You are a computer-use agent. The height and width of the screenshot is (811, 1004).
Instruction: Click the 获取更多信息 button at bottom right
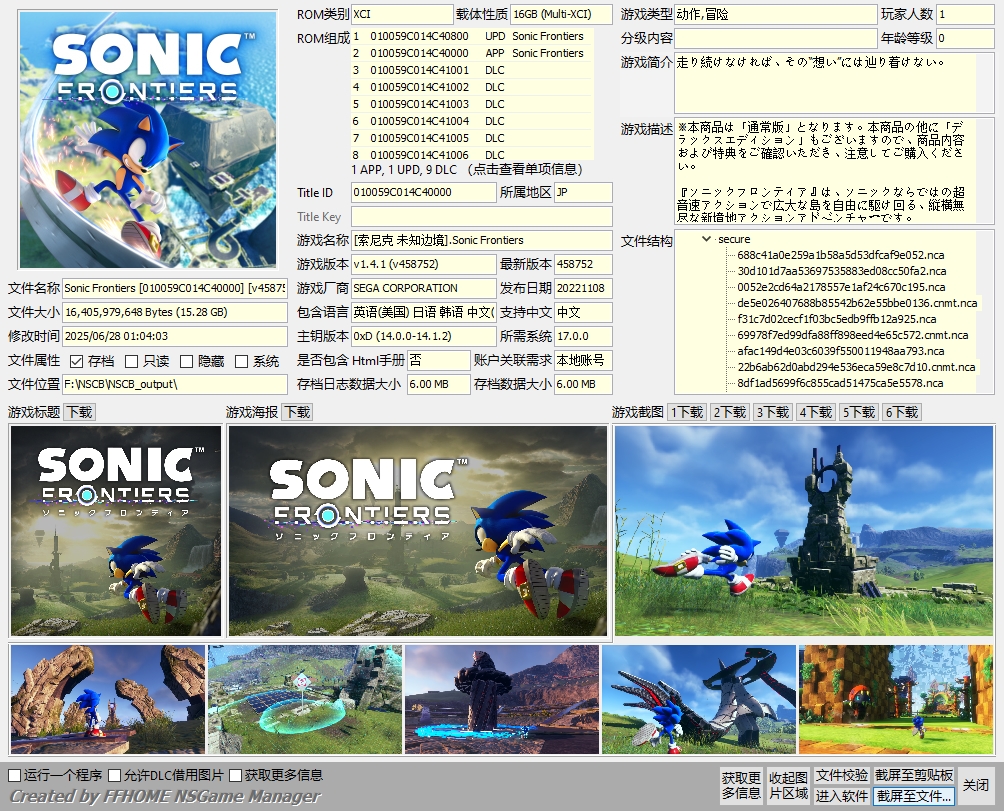pyautogui.click(x=741, y=785)
